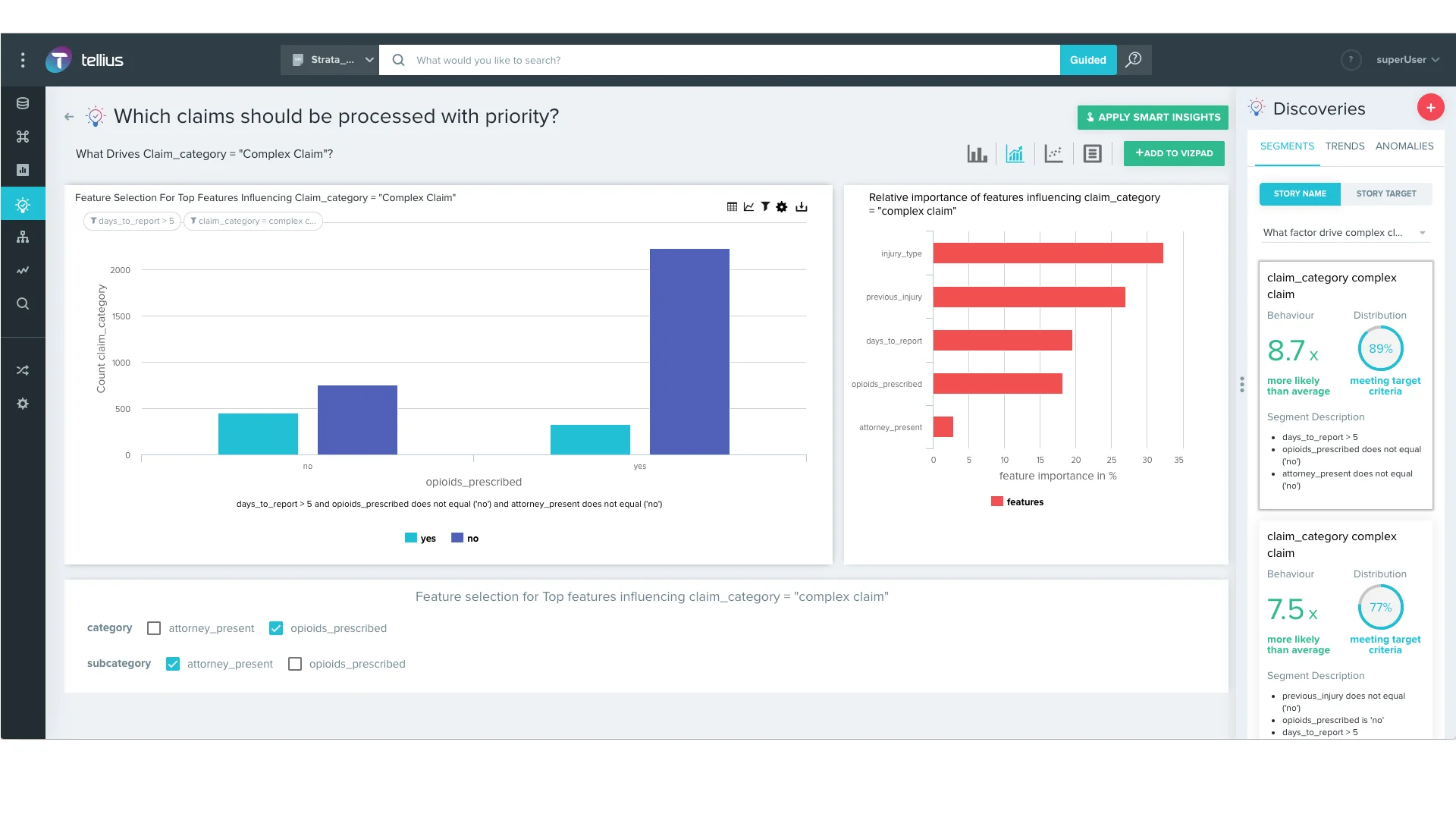Toggle the 'no' legend swatch
This screenshot has width=1456, height=830.
pyautogui.click(x=457, y=538)
